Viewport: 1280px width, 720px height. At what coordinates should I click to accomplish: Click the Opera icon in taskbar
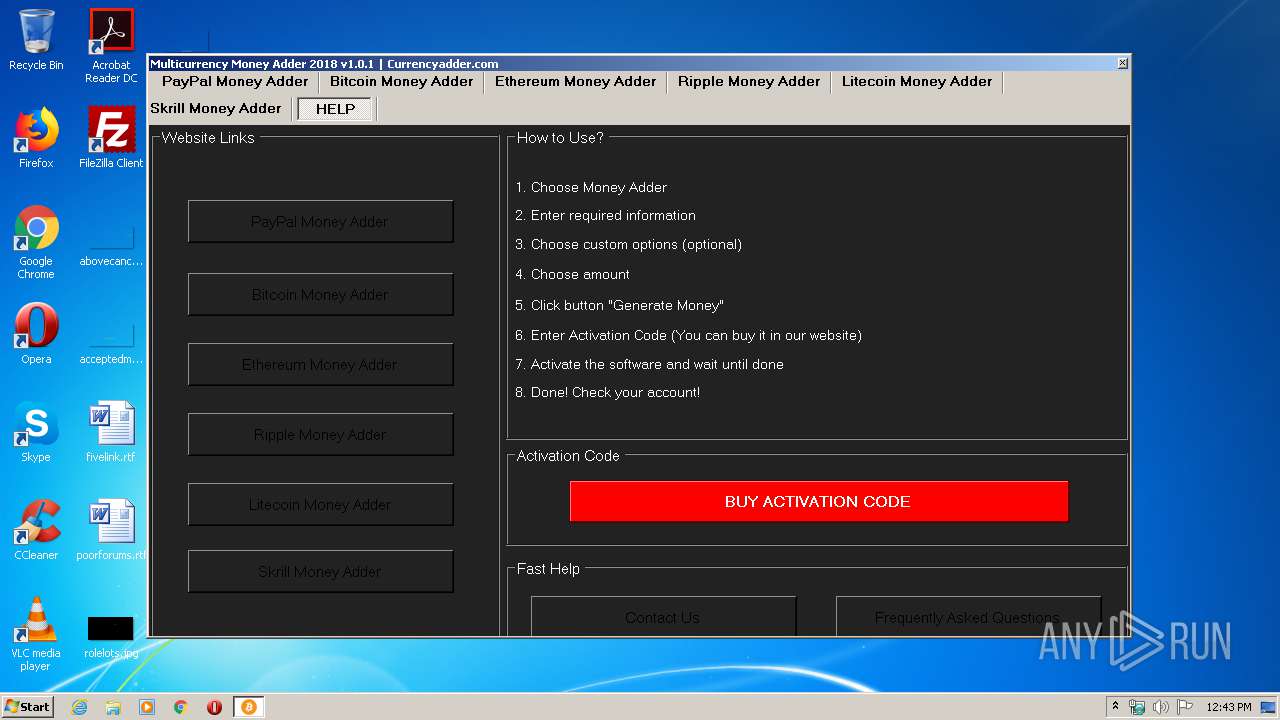tap(214, 707)
